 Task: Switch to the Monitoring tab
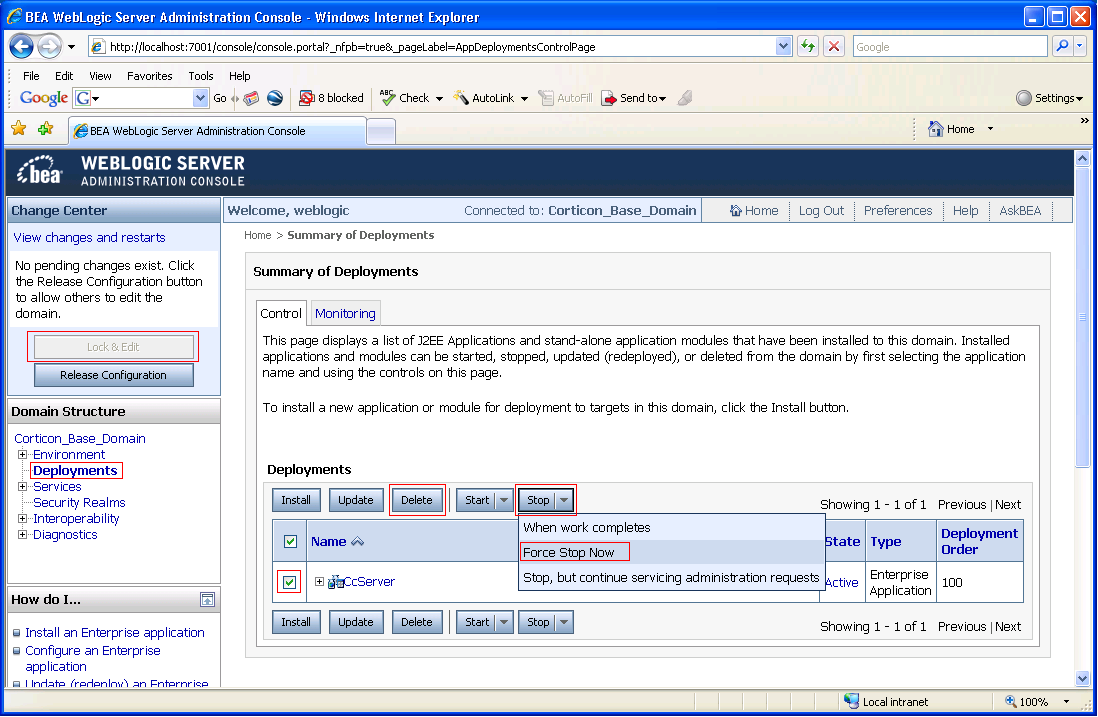pos(345,313)
